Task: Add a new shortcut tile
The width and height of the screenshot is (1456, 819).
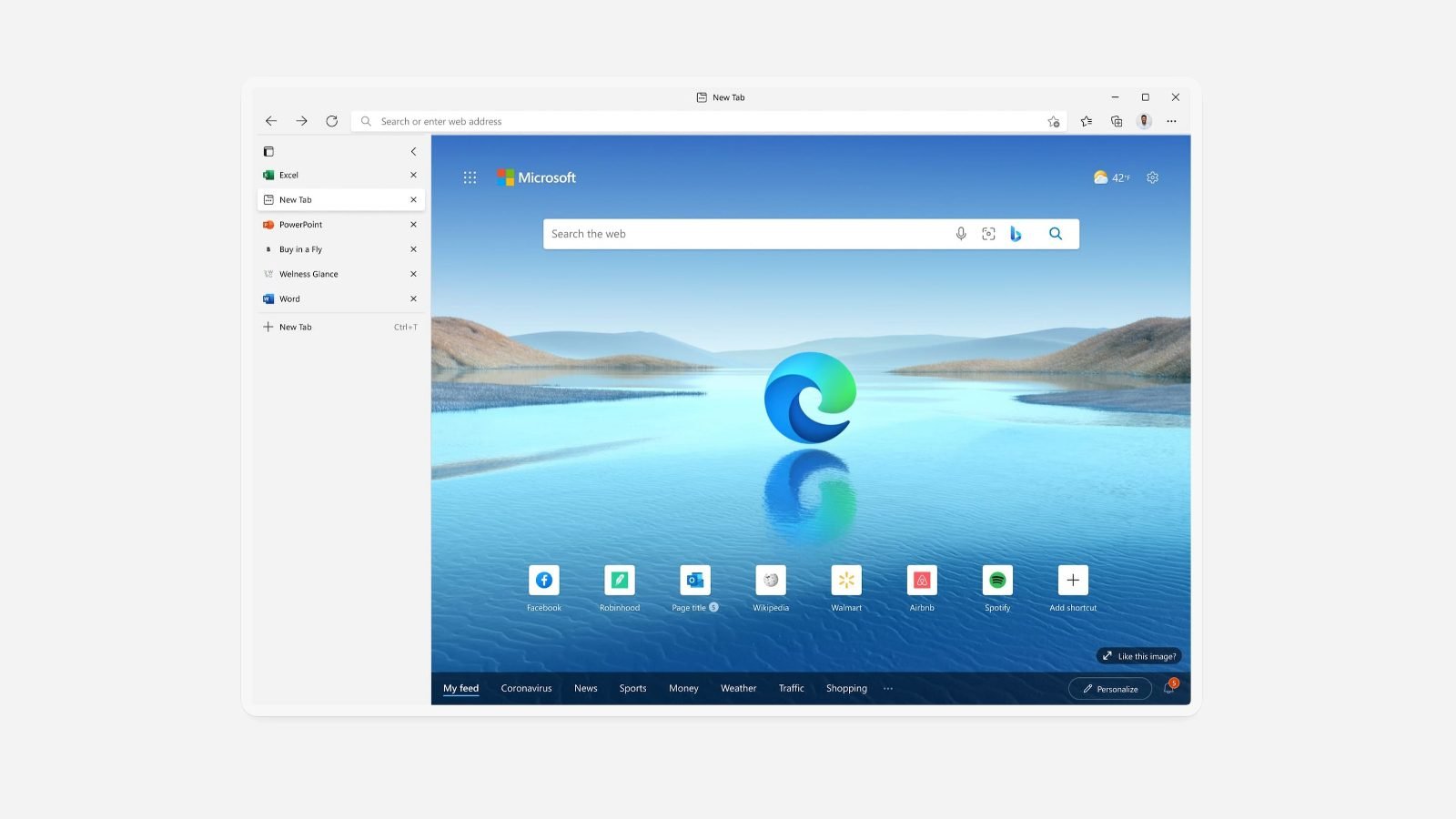Action: pos(1072,581)
